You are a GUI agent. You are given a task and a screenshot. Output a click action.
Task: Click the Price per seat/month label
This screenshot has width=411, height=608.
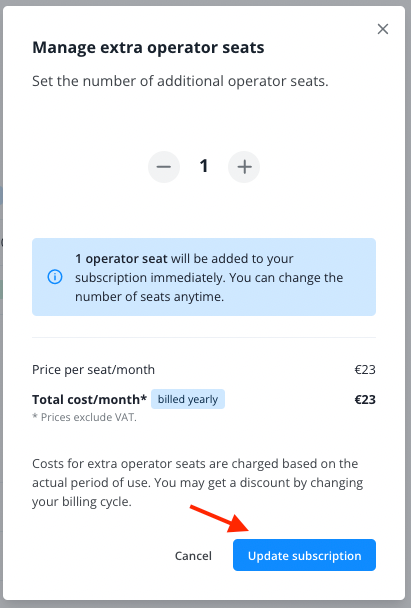click(x=93, y=370)
